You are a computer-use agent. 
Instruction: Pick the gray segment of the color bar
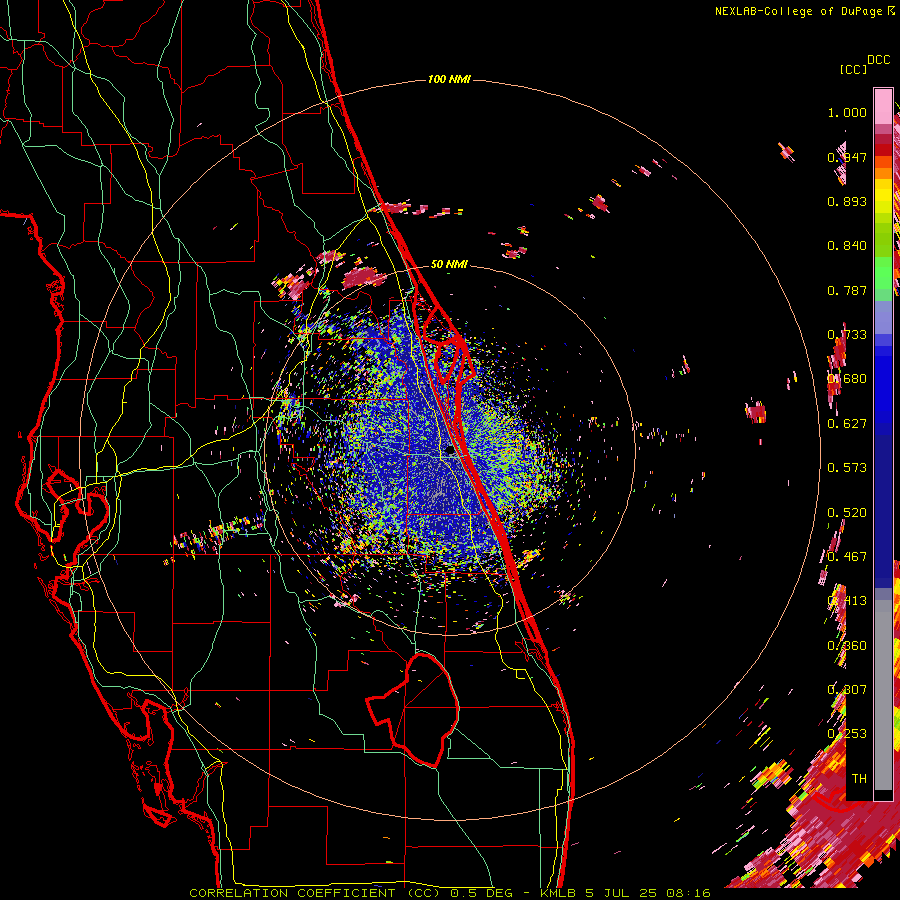click(883, 695)
